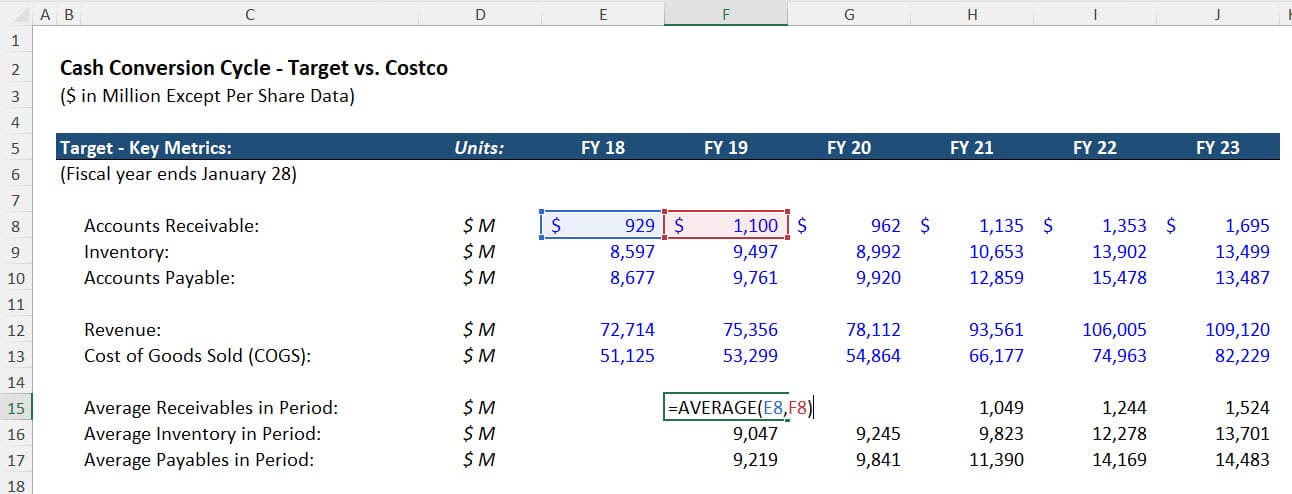Click inventory value 9,497
The height and width of the screenshot is (494, 1292).
(x=755, y=252)
